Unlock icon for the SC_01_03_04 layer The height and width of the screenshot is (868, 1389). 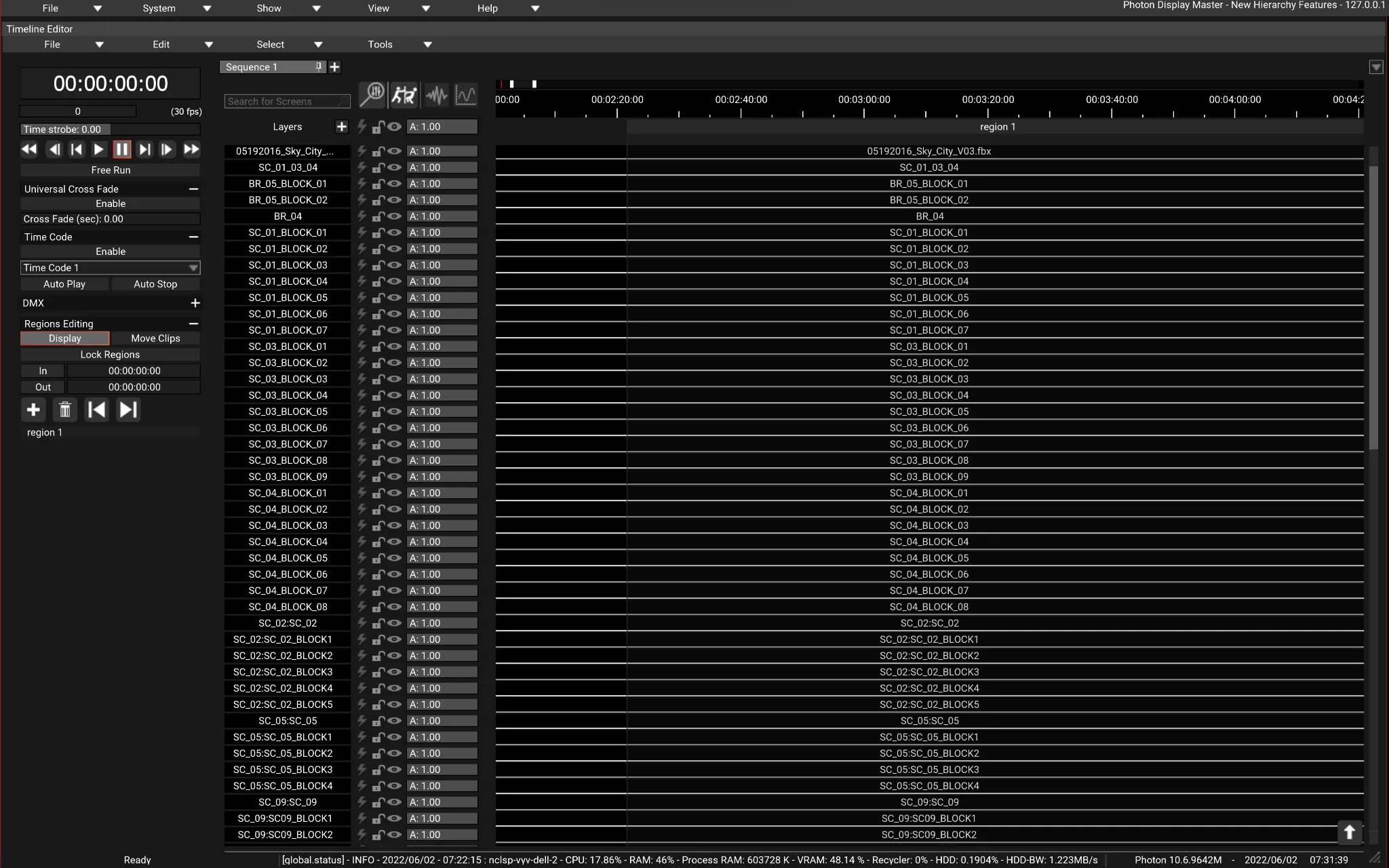pyautogui.click(x=378, y=167)
